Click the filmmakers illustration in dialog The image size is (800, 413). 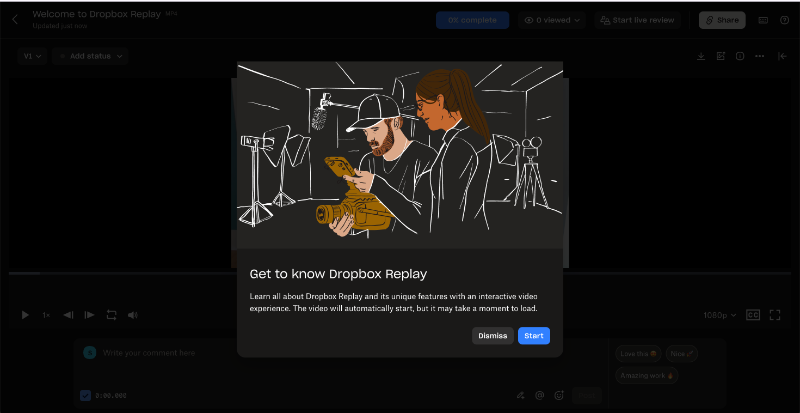(x=400, y=155)
